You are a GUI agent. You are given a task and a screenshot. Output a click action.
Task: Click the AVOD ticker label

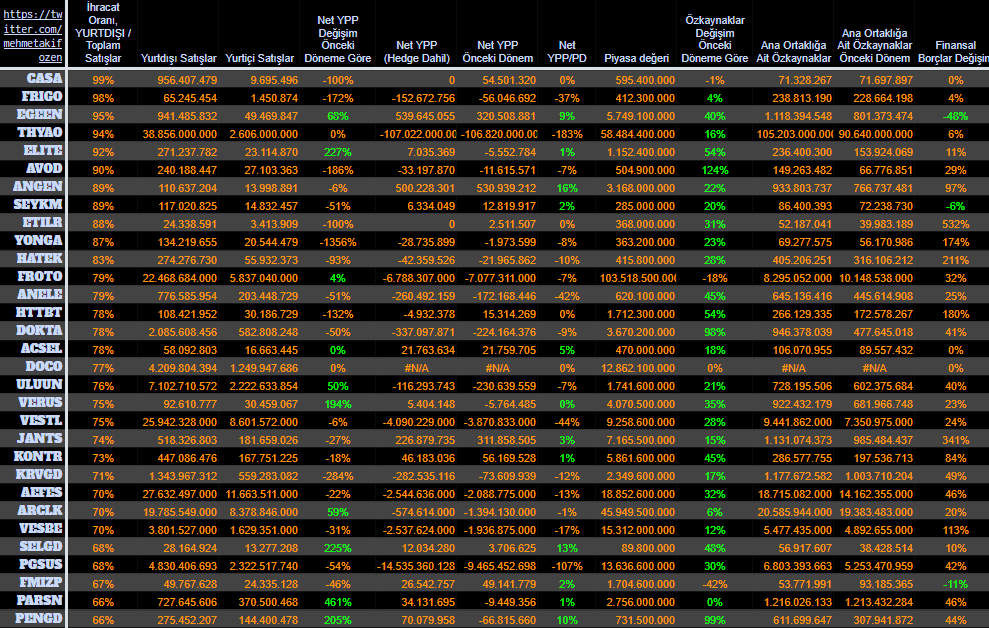44,168
